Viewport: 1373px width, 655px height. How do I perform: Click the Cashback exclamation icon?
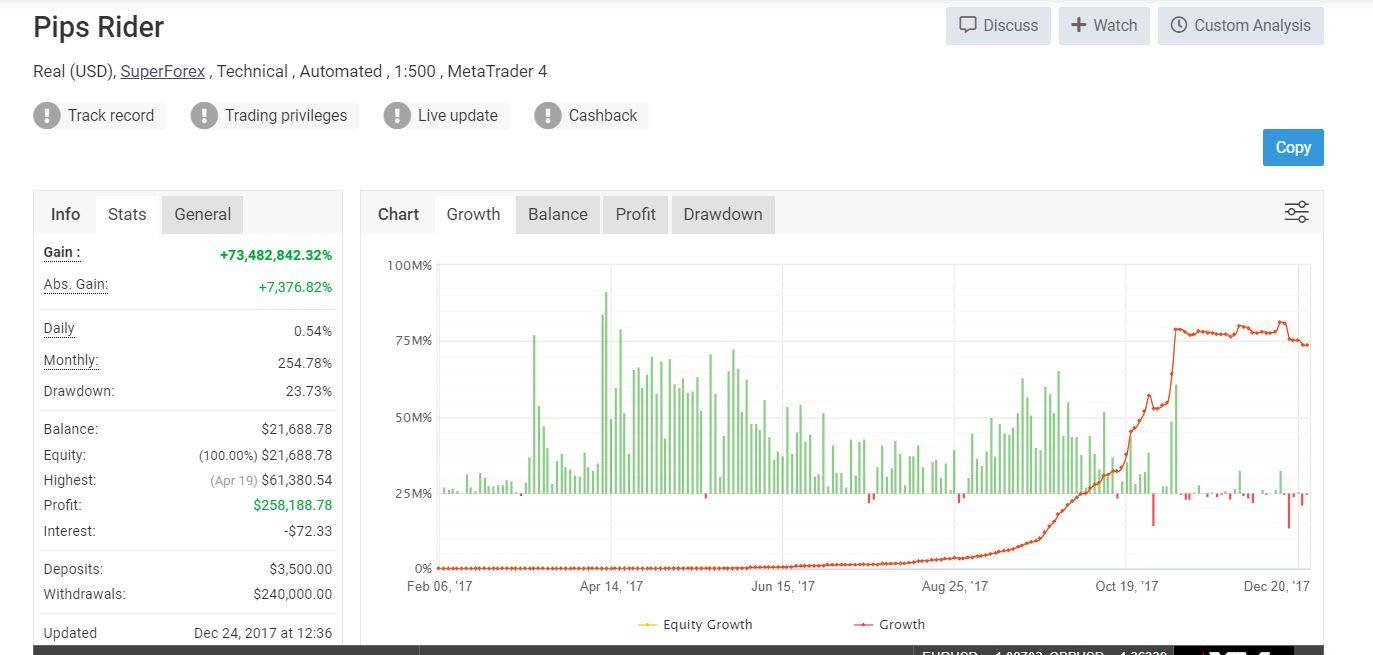[548, 116]
